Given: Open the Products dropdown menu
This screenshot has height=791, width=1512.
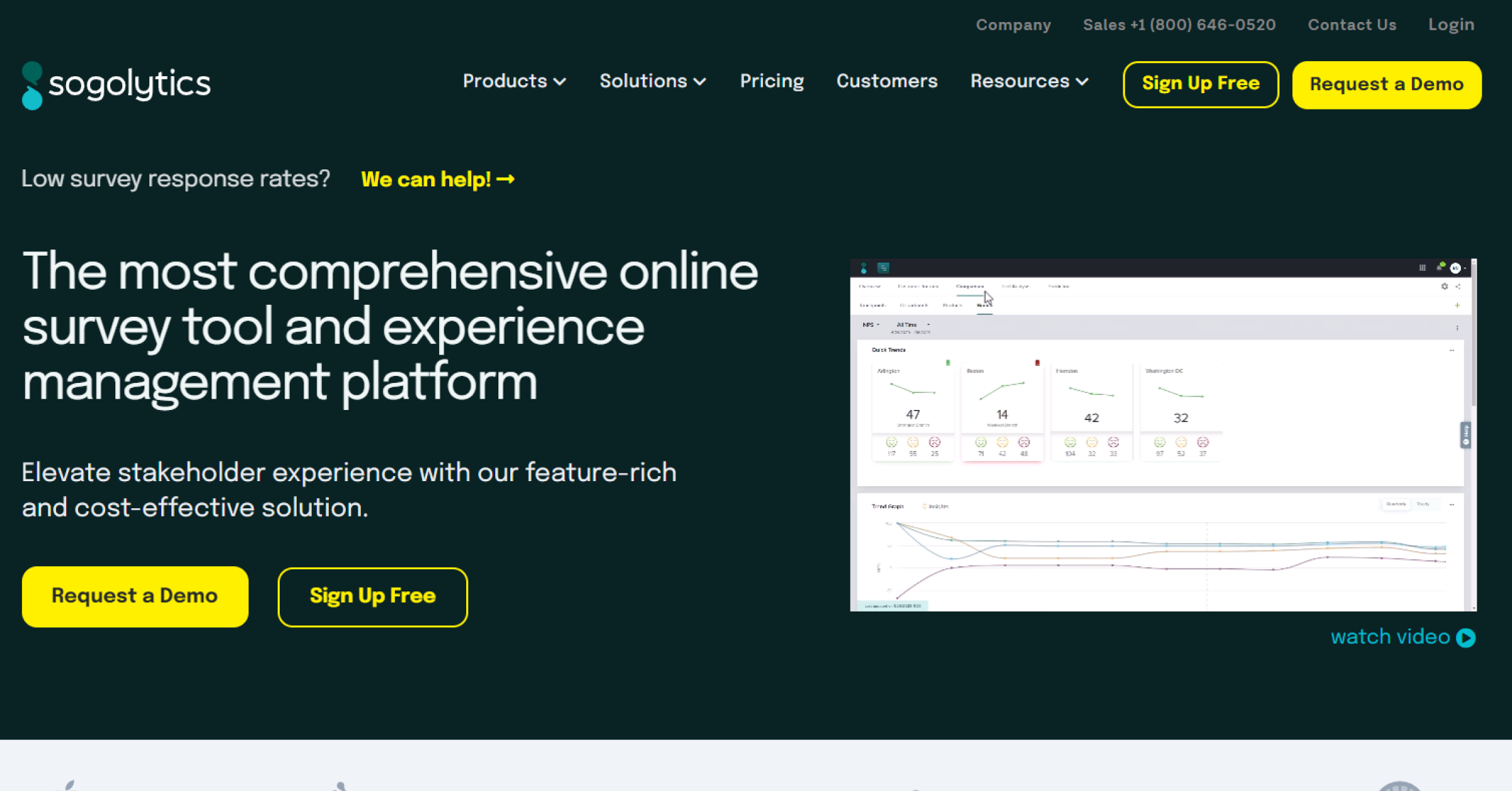Looking at the screenshot, I should 514,81.
